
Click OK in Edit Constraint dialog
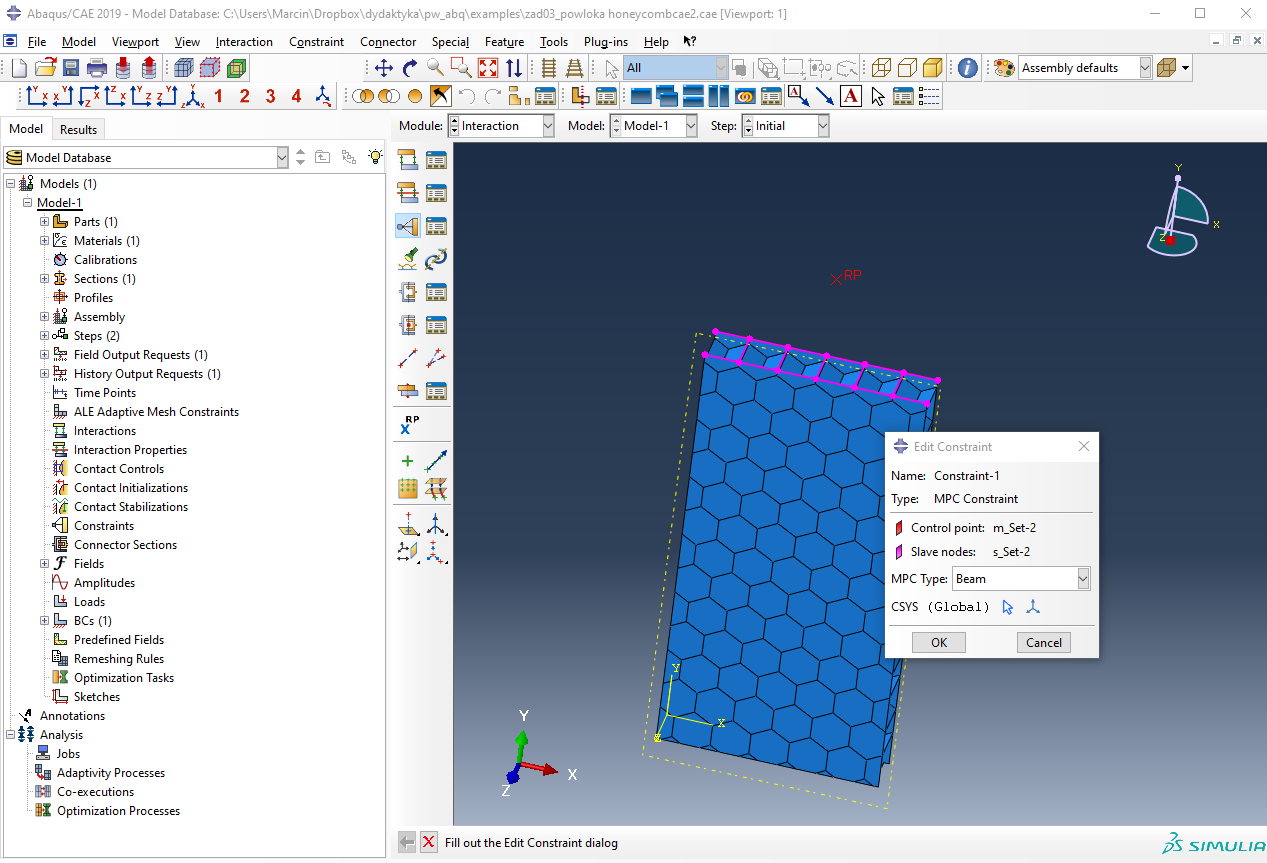point(938,643)
